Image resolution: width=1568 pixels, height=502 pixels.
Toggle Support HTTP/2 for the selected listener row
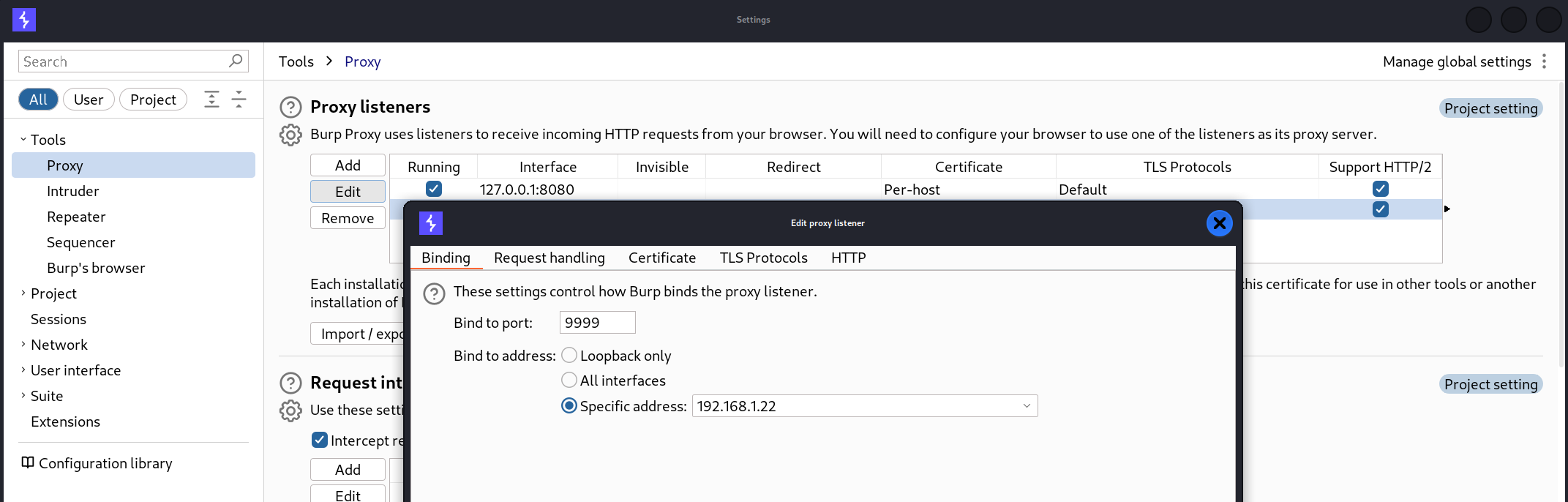(1381, 209)
